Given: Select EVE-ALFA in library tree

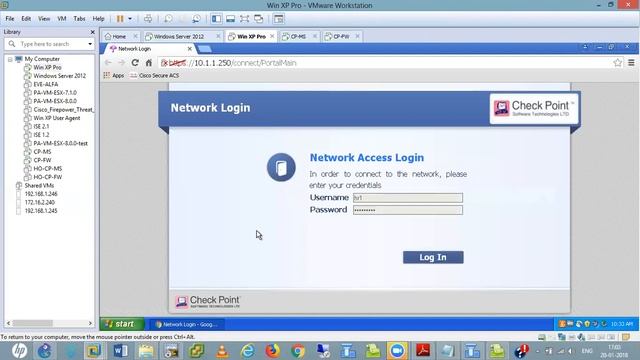Looking at the screenshot, I should coord(45,84).
